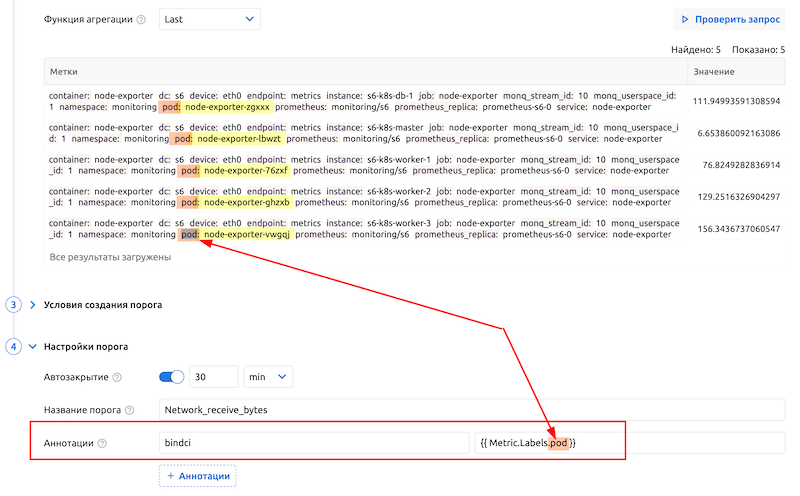Click step 3 circle number icon
800x496 pixels.
14,304
